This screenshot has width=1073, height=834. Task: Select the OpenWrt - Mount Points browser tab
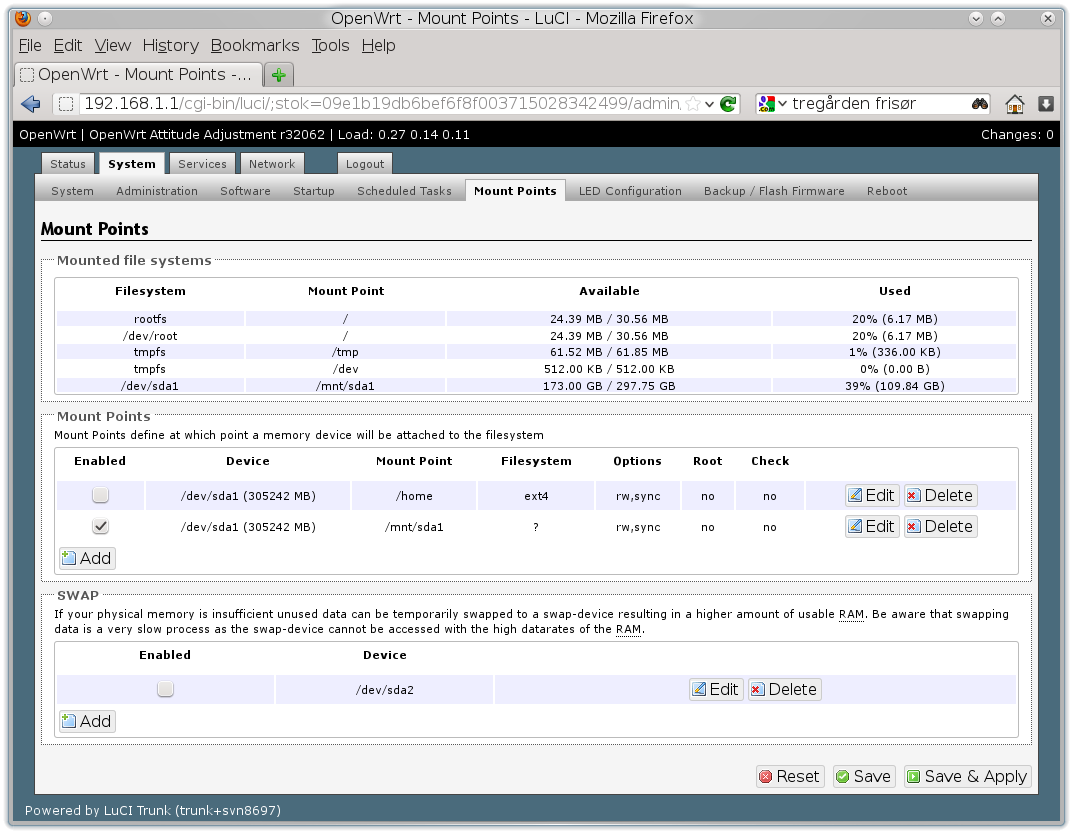pyautogui.click(x=138, y=75)
